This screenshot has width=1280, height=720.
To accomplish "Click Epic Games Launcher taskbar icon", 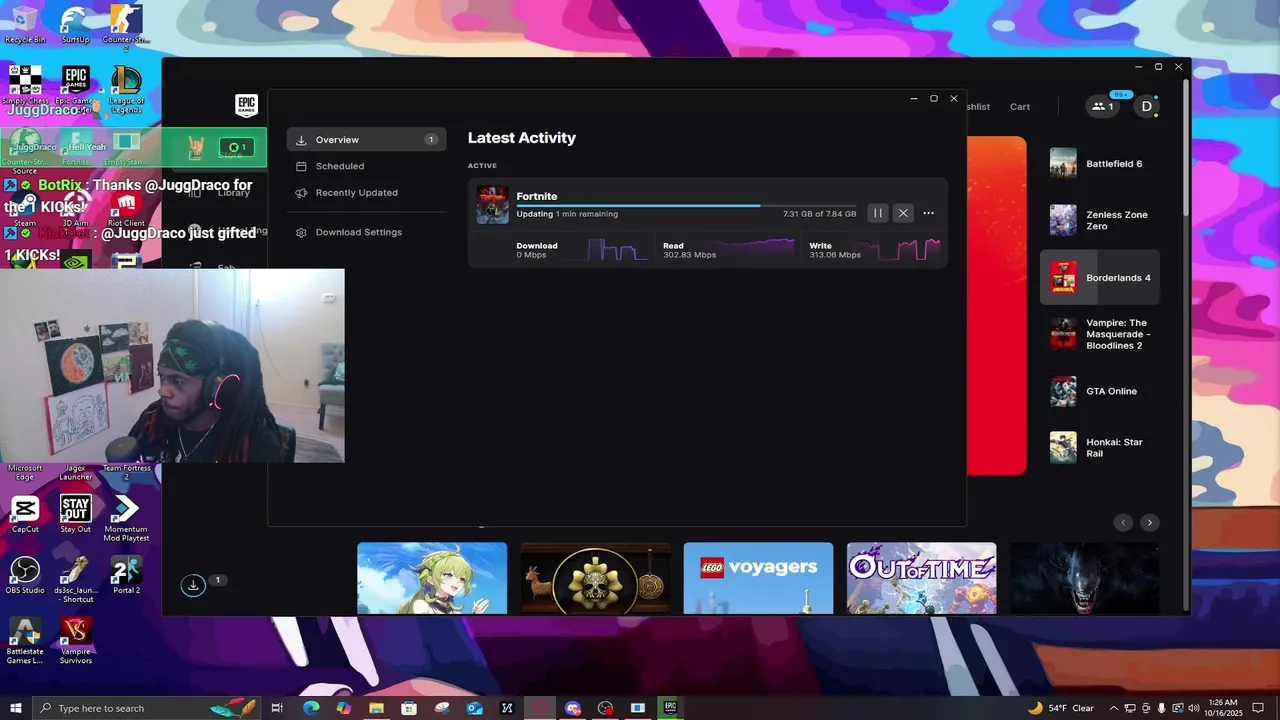I will pos(670,708).
